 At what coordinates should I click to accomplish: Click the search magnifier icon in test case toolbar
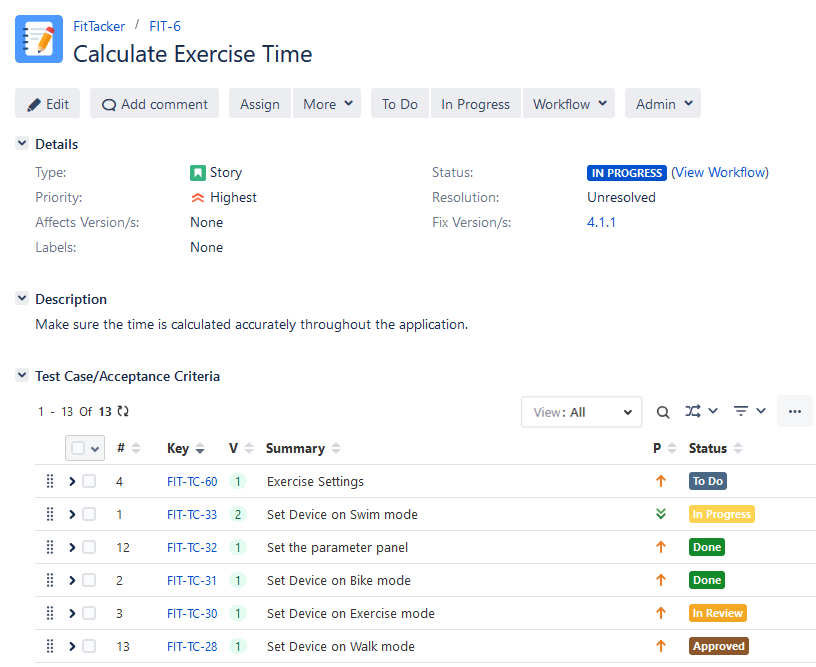(663, 412)
